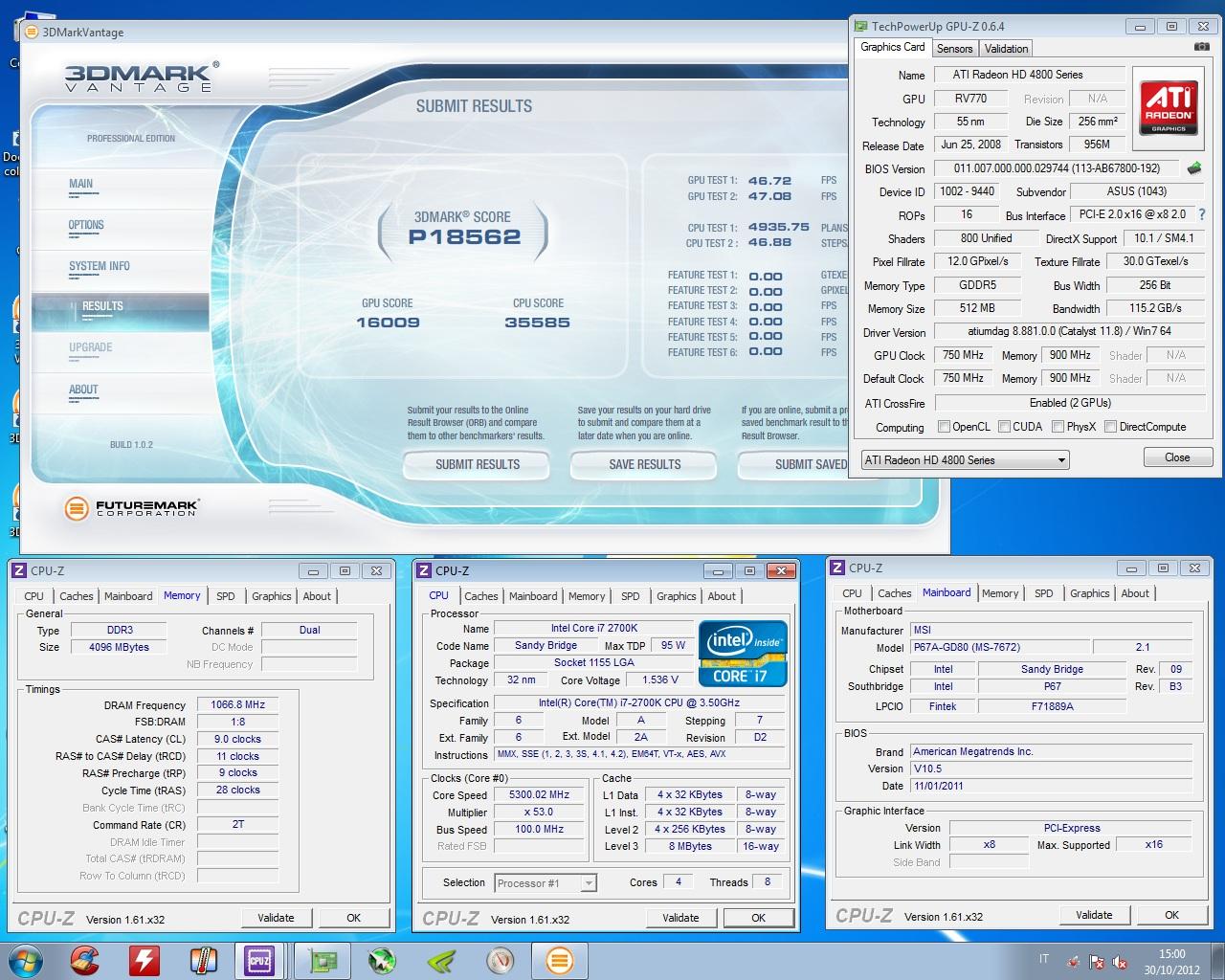Switch to the GPU-Z Validation tab
Image resolution: width=1225 pixels, height=980 pixels.
1006,49
